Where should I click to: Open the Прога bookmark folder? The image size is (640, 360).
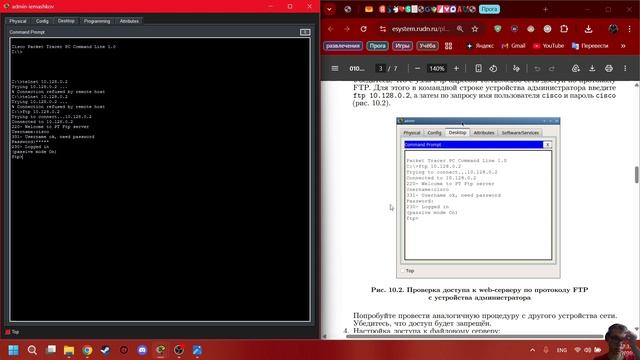[x=377, y=46]
